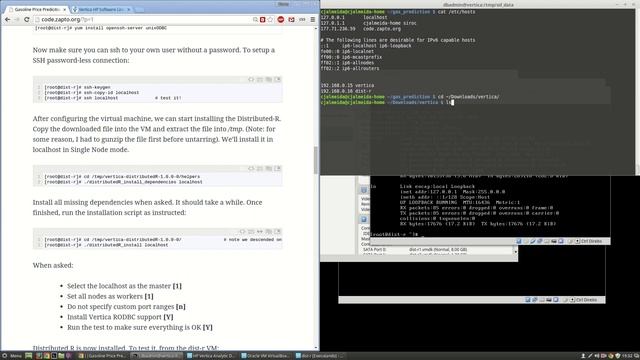This screenshot has width=640, height=360.
Task: Click the code.zapto.org address bar
Action: coord(143,19)
